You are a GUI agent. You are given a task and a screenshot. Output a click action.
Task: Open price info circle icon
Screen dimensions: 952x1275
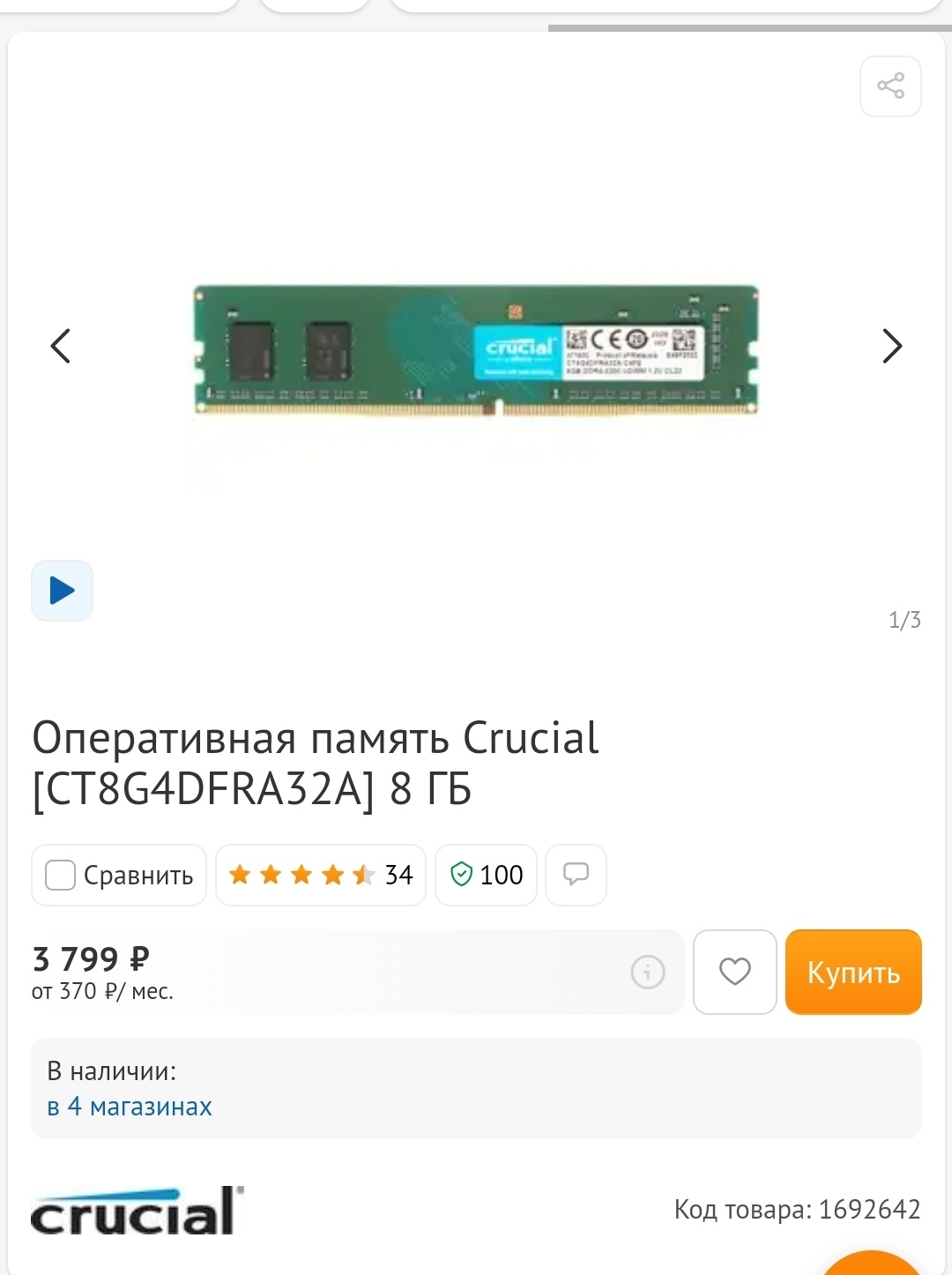tap(648, 973)
